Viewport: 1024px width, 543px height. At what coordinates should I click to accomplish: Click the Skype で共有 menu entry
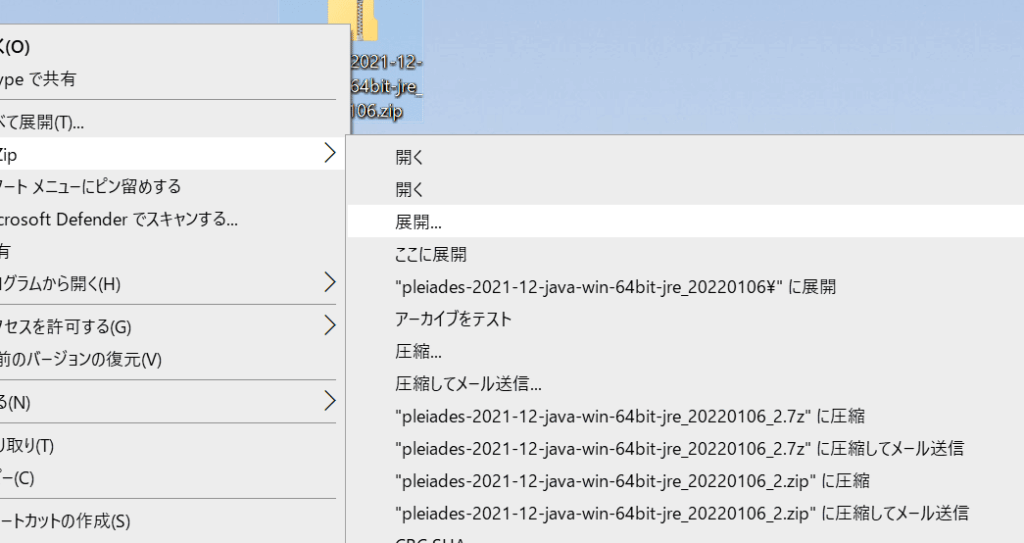40,78
